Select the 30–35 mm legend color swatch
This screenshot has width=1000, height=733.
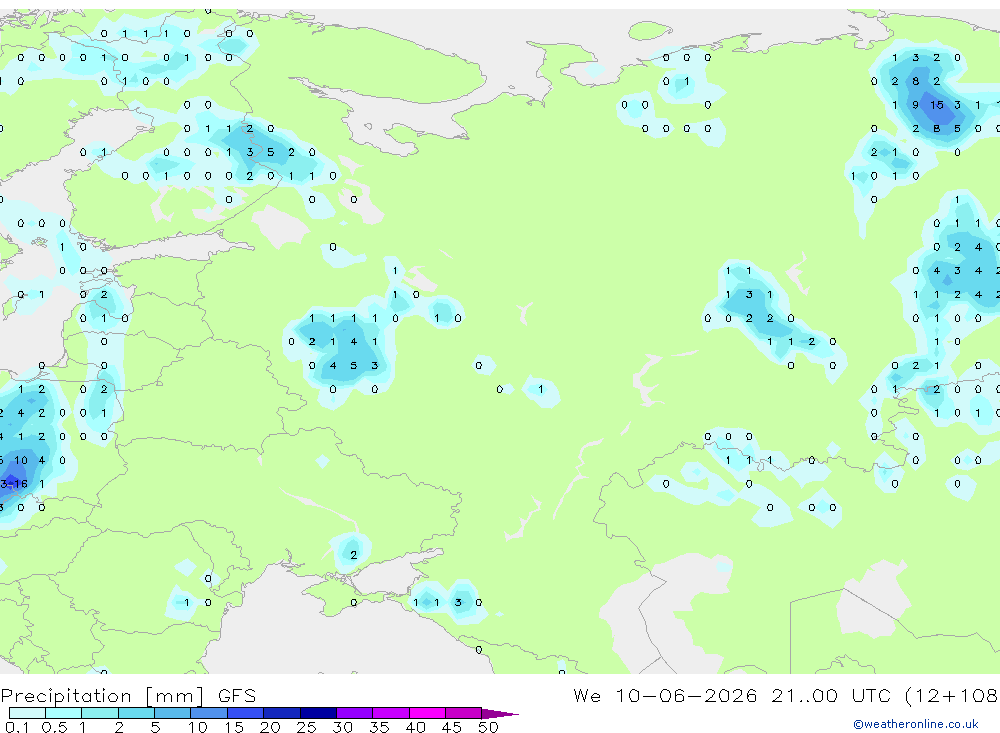tap(355, 713)
